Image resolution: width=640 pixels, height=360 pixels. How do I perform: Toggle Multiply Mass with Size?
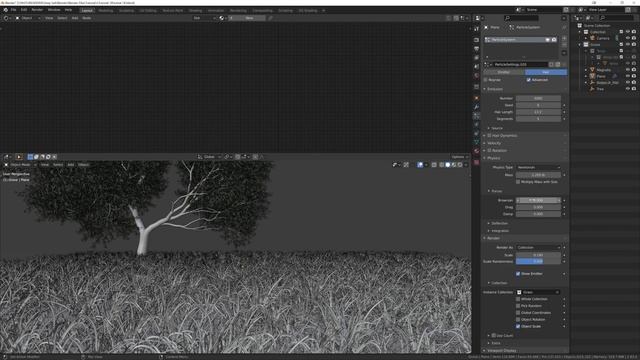[x=518, y=182]
